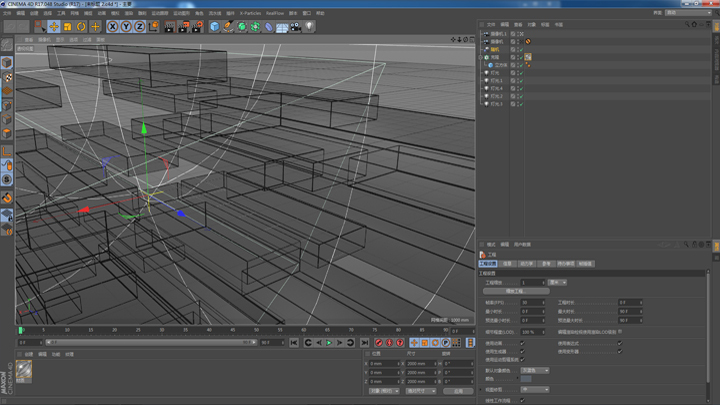This screenshot has width=720, height=405.
Task: Render to Picture Viewer icon
Action: tap(183, 27)
